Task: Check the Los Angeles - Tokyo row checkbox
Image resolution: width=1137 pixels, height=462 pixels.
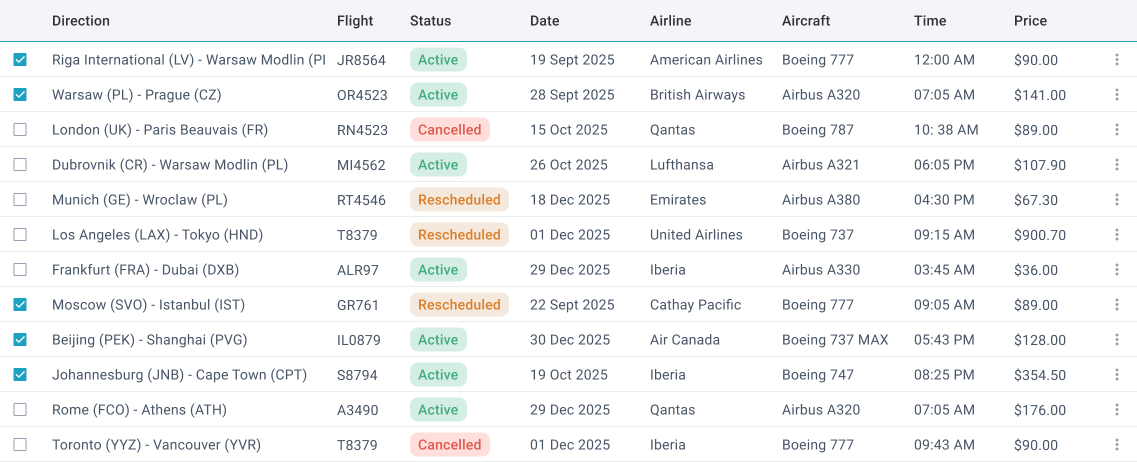Action: tap(20, 234)
